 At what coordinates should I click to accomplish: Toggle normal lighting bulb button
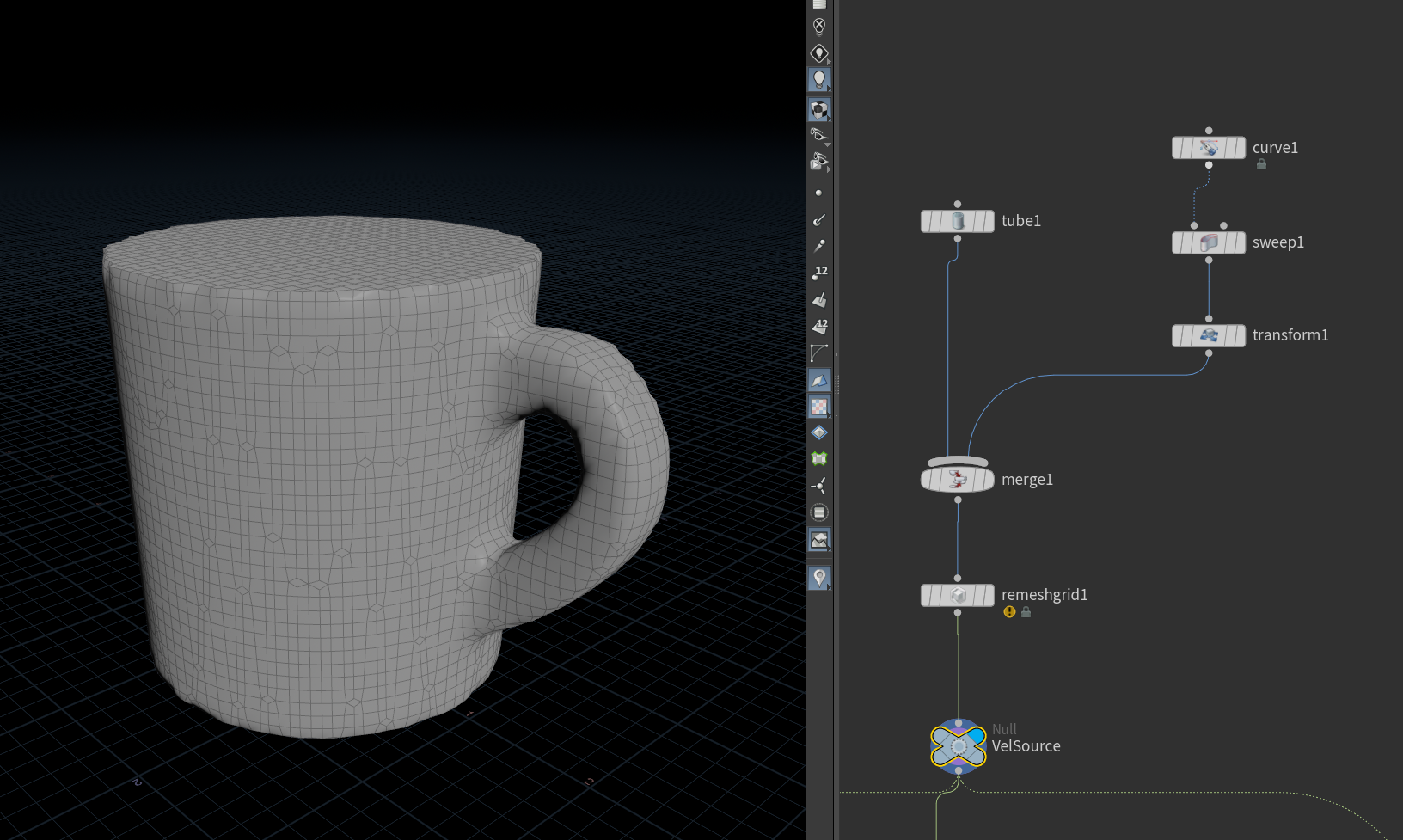click(x=818, y=80)
